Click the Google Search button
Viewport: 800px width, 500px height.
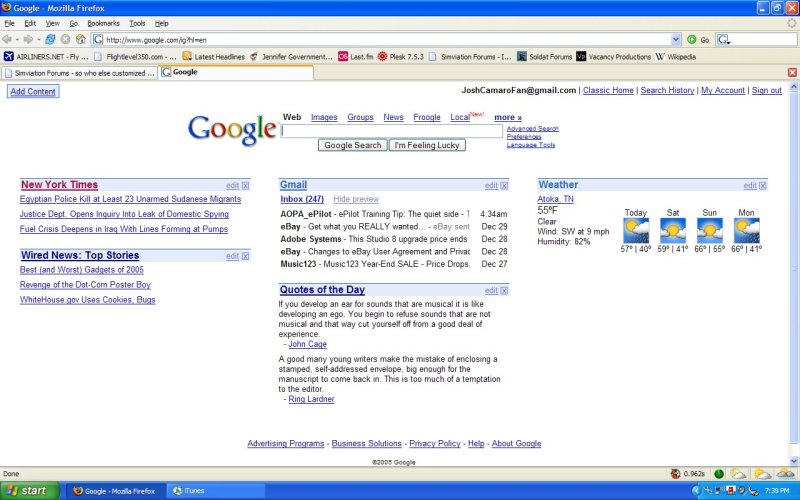pyautogui.click(x=352, y=145)
